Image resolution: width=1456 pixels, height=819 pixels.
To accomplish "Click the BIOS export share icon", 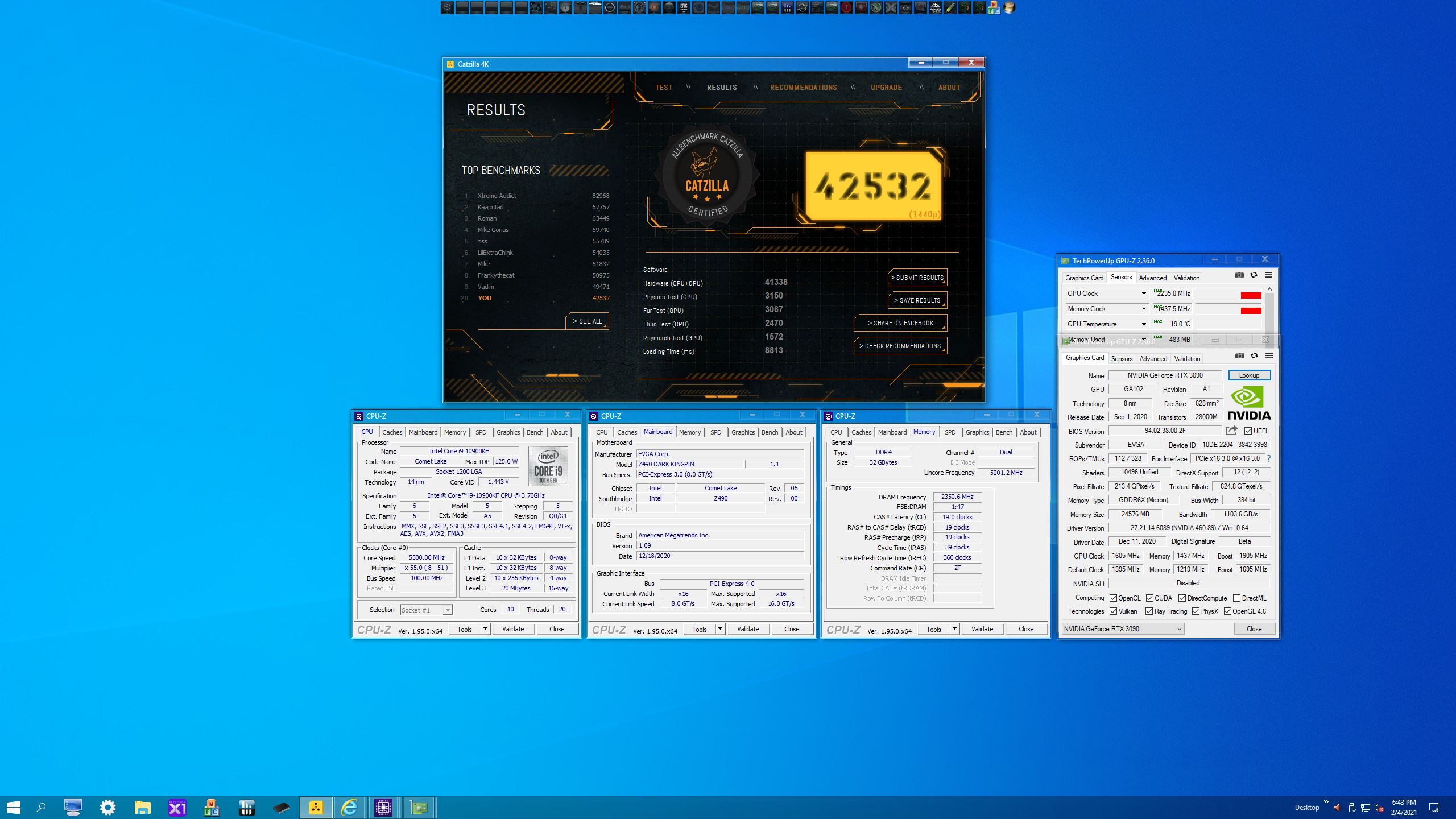I will [x=1231, y=431].
